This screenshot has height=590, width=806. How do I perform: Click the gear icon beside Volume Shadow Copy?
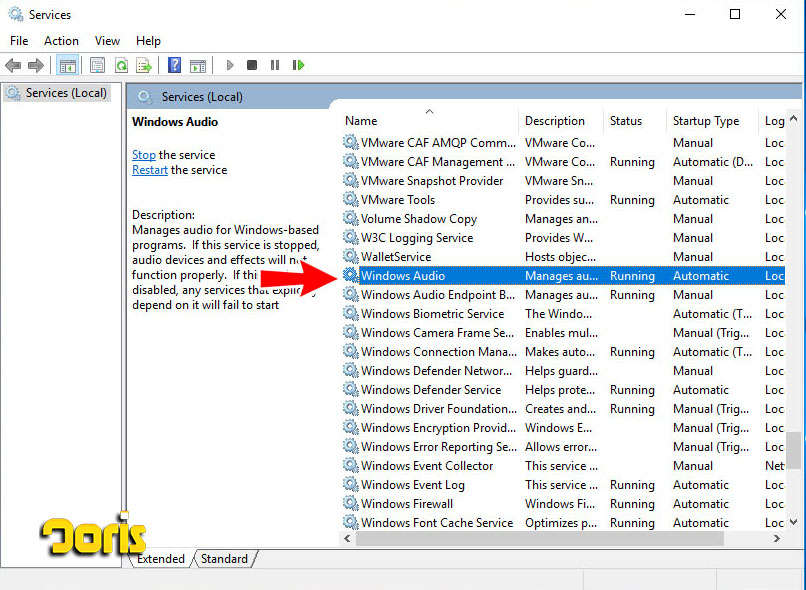pos(351,218)
